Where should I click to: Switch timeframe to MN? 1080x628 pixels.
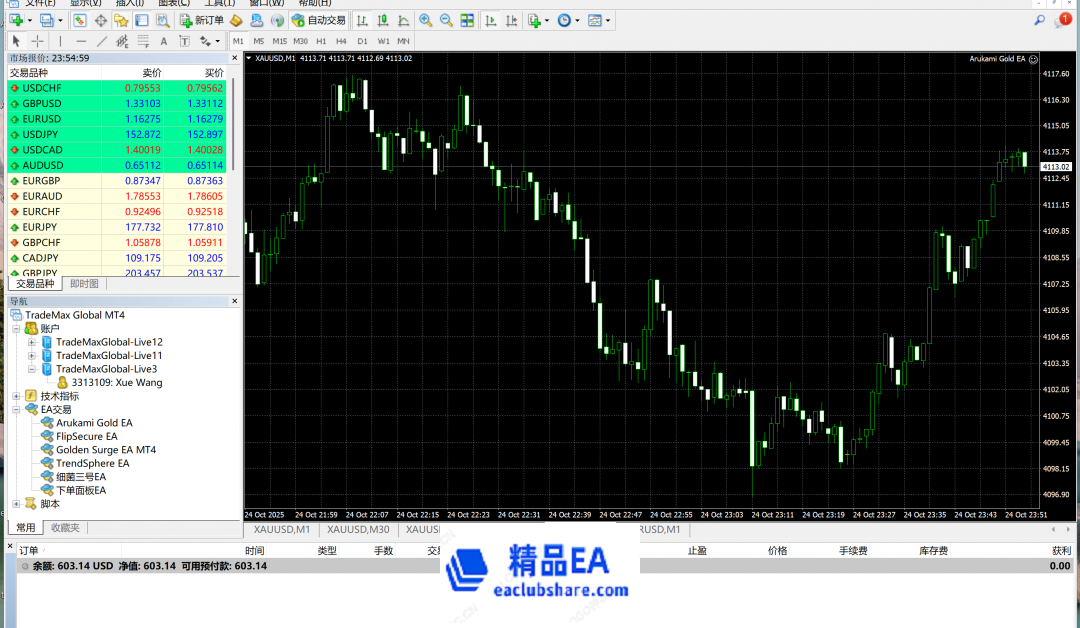404,41
